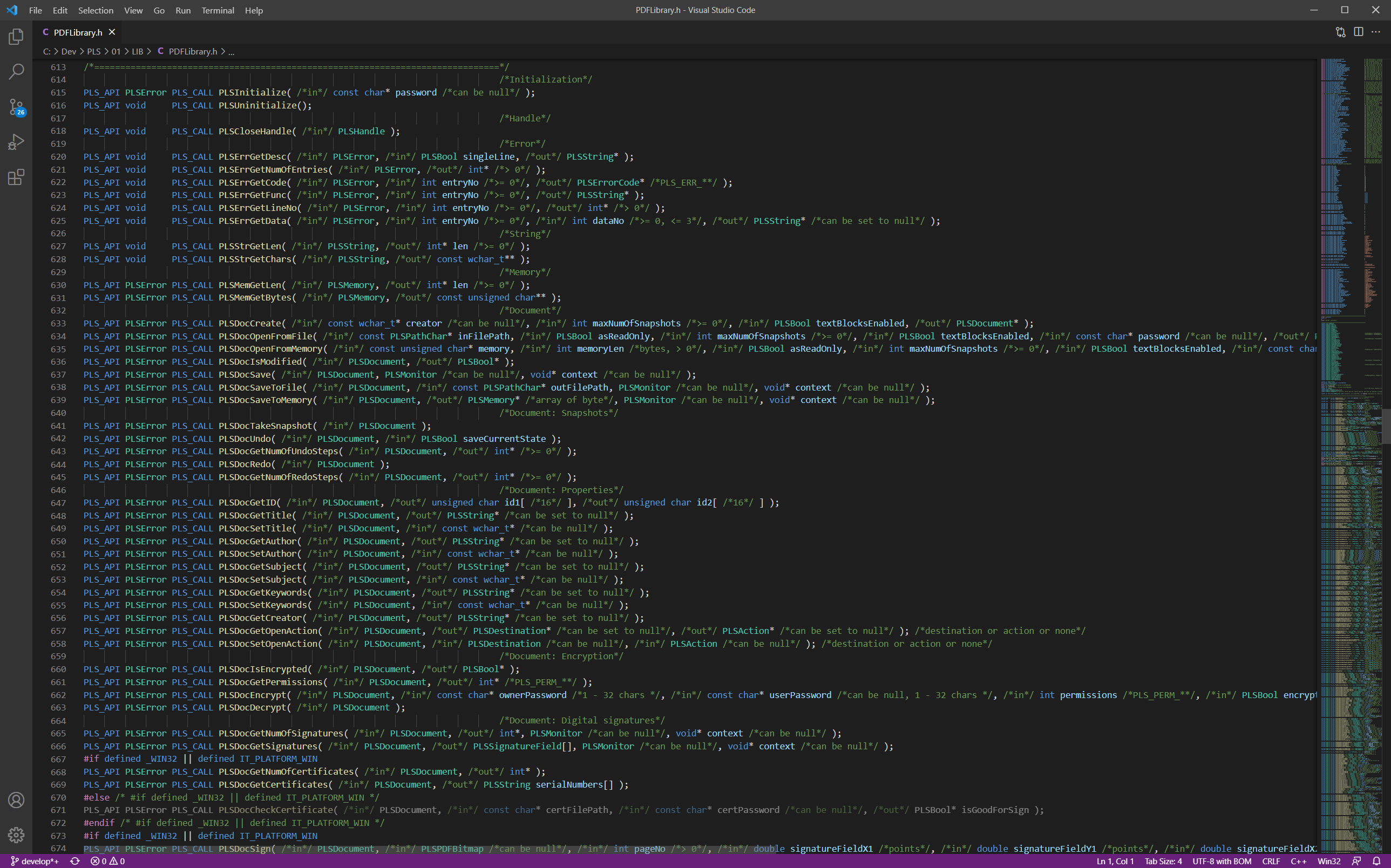Change Win32 configuration in status bar
Screen dimensions: 1391x868
1328,861
